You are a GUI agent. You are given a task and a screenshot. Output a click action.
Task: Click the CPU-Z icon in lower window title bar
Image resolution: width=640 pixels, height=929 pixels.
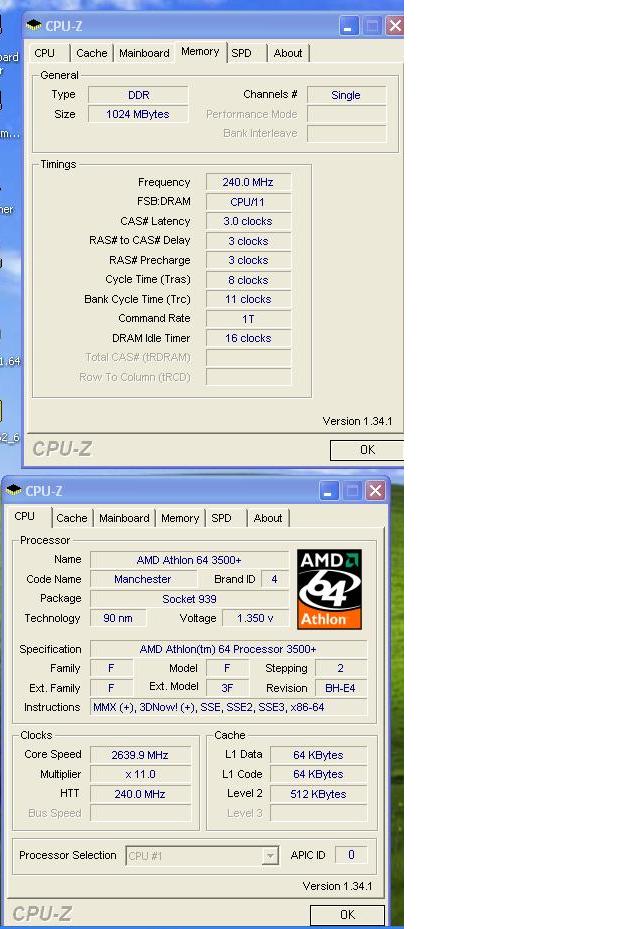14,490
